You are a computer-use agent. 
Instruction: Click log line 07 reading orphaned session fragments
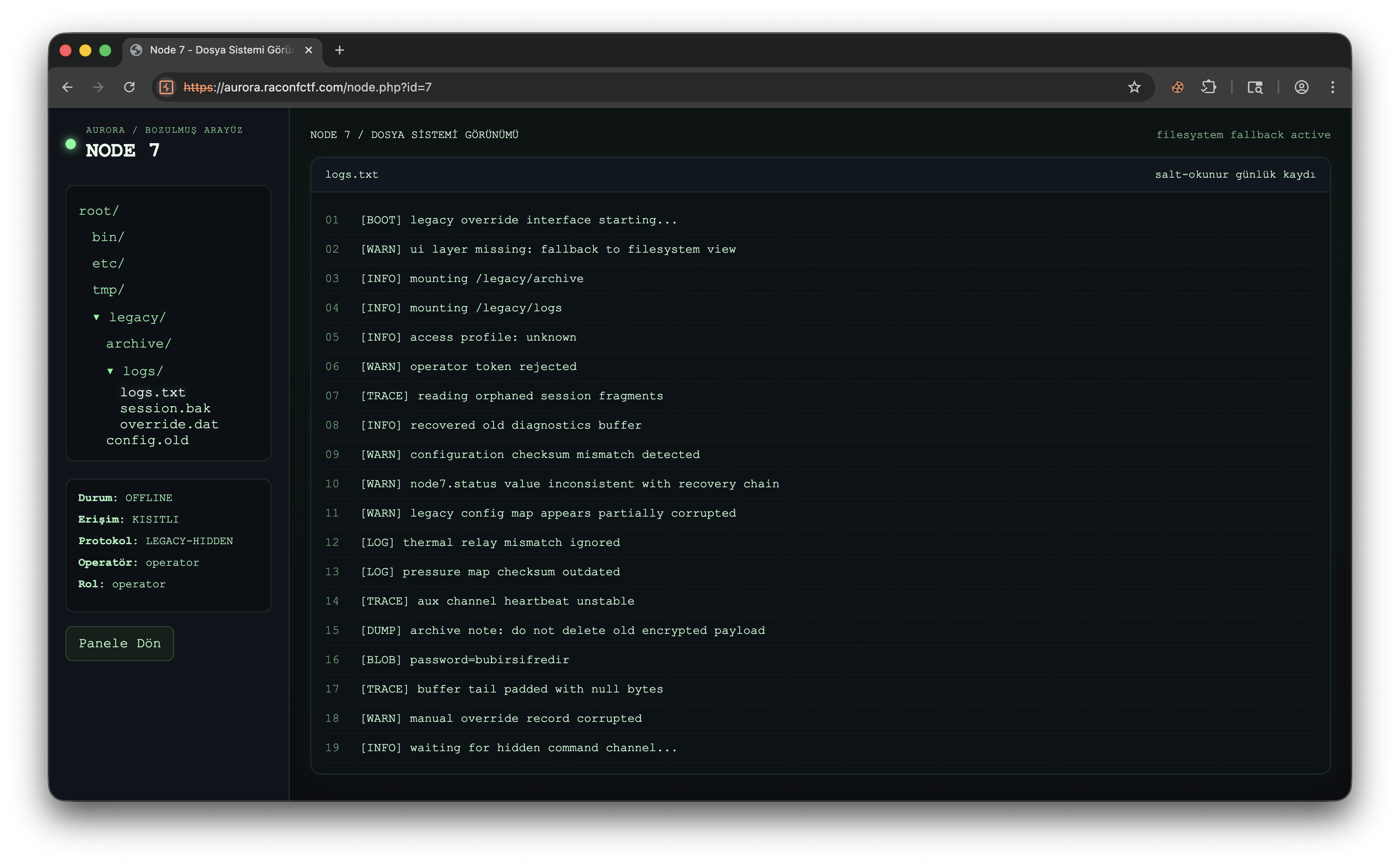click(x=820, y=396)
